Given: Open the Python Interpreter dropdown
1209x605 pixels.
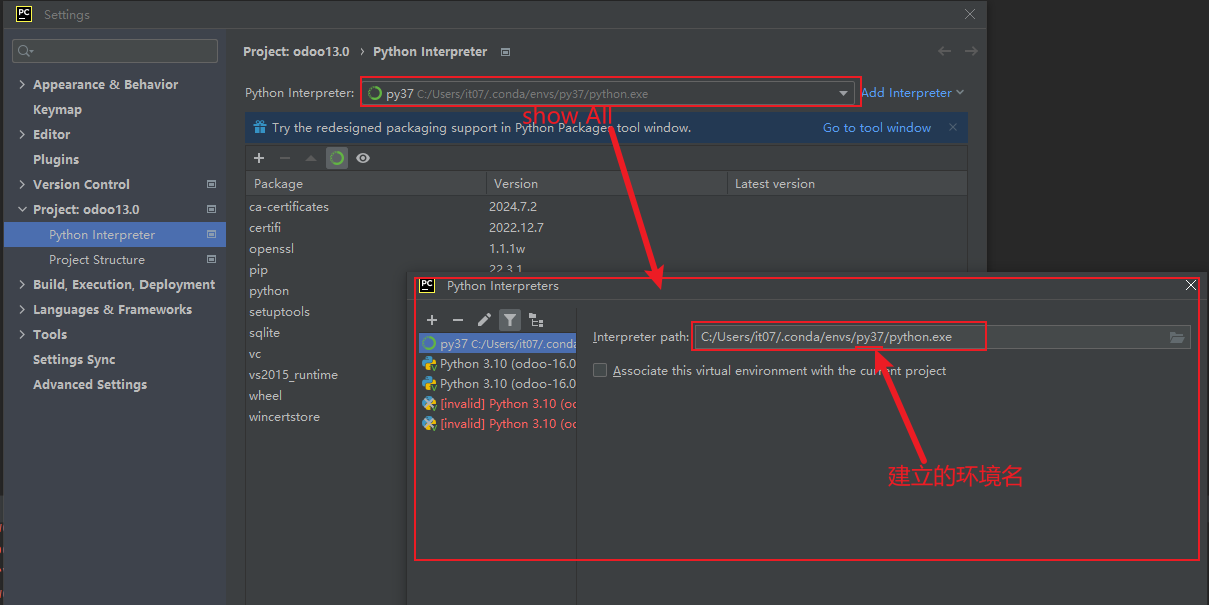Looking at the screenshot, I should pyautogui.click(x=608, y=93).
